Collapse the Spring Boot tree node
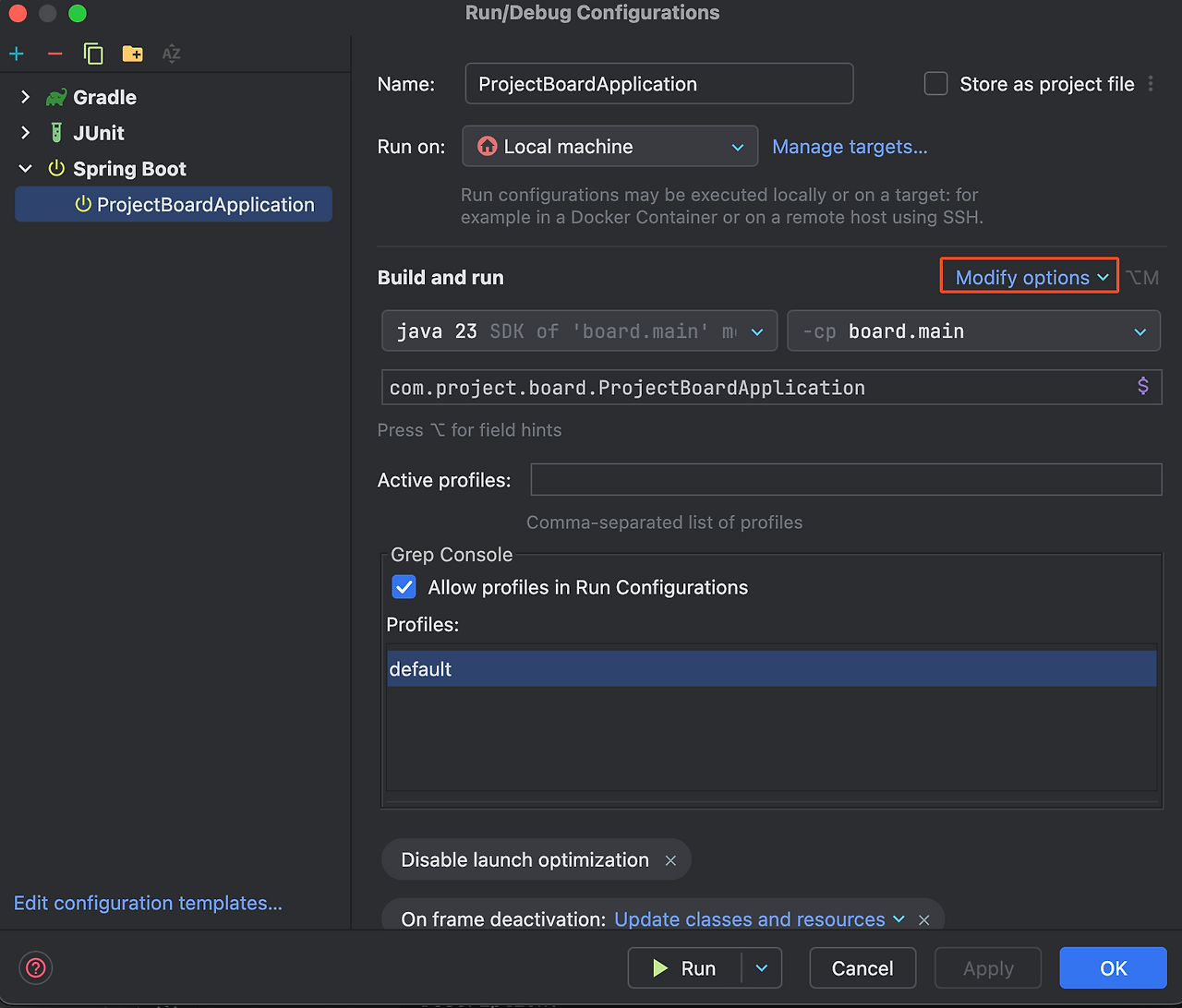 [25, 169]
